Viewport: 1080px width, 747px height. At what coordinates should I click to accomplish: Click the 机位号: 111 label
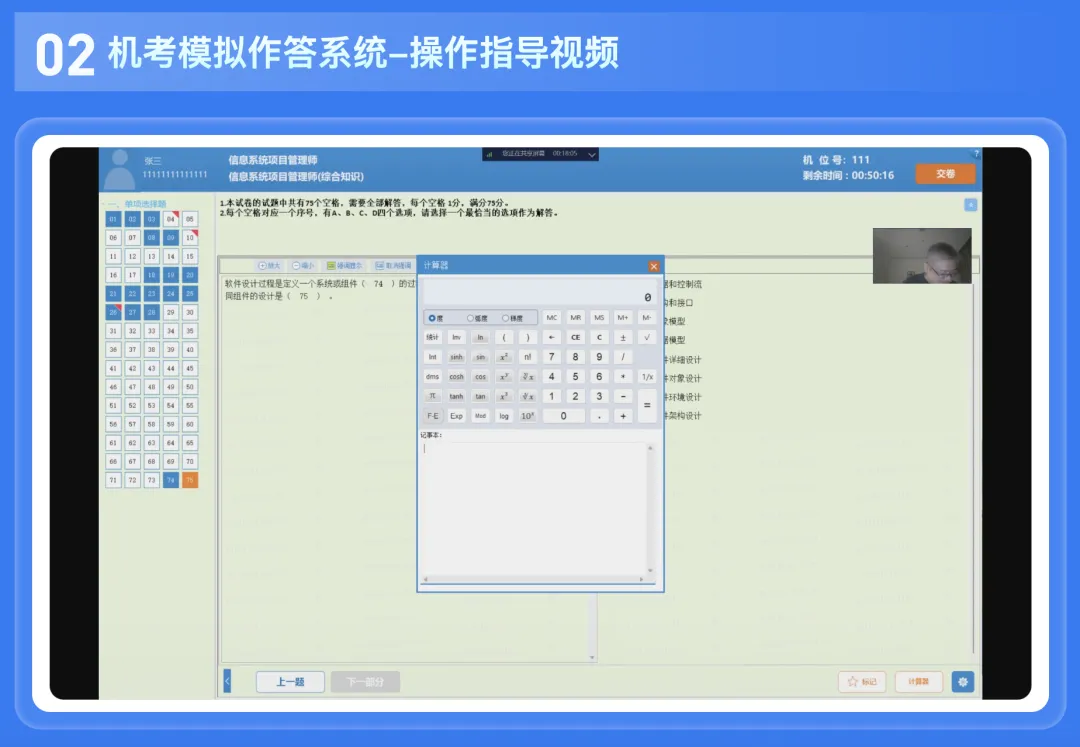[x=836, y=160]
